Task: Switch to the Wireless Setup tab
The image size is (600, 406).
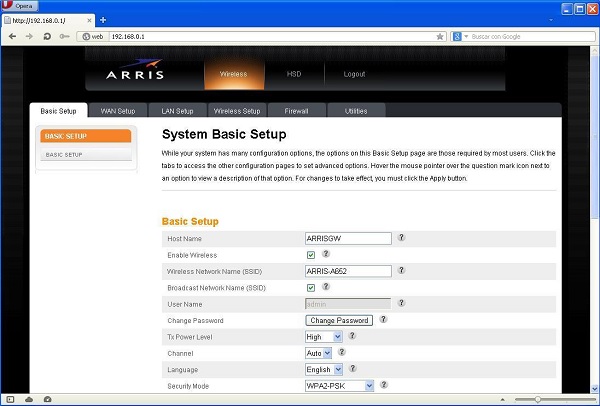Action: point(237,111)
